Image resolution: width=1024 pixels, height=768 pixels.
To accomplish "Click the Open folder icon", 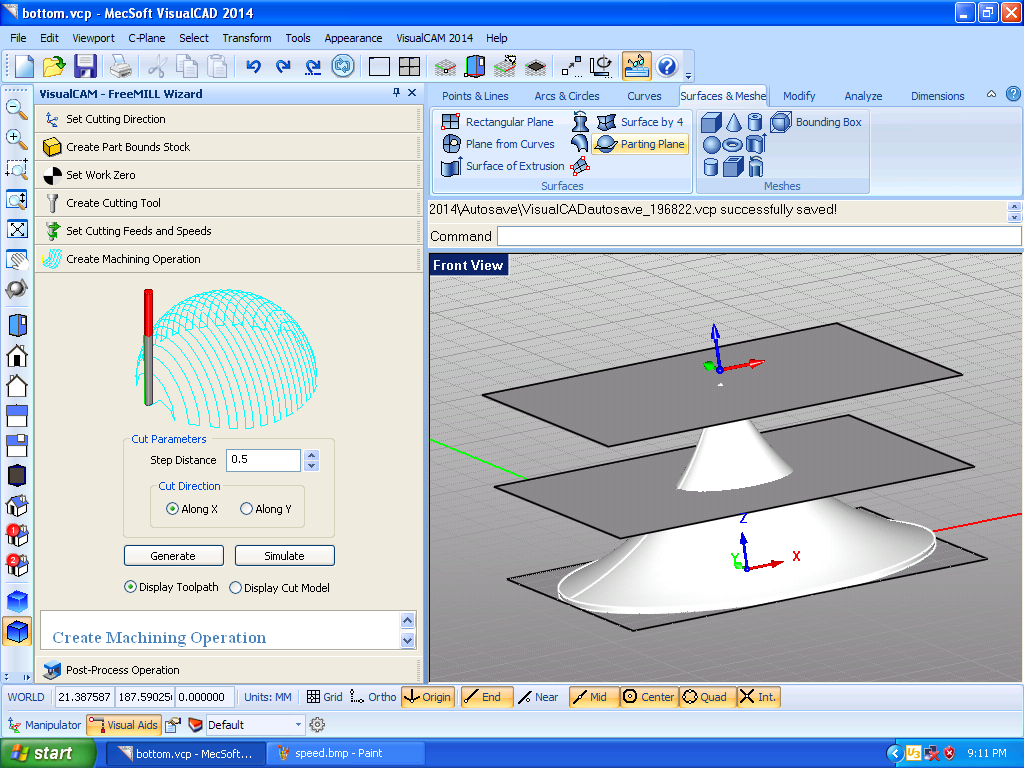I will [54, 66].
